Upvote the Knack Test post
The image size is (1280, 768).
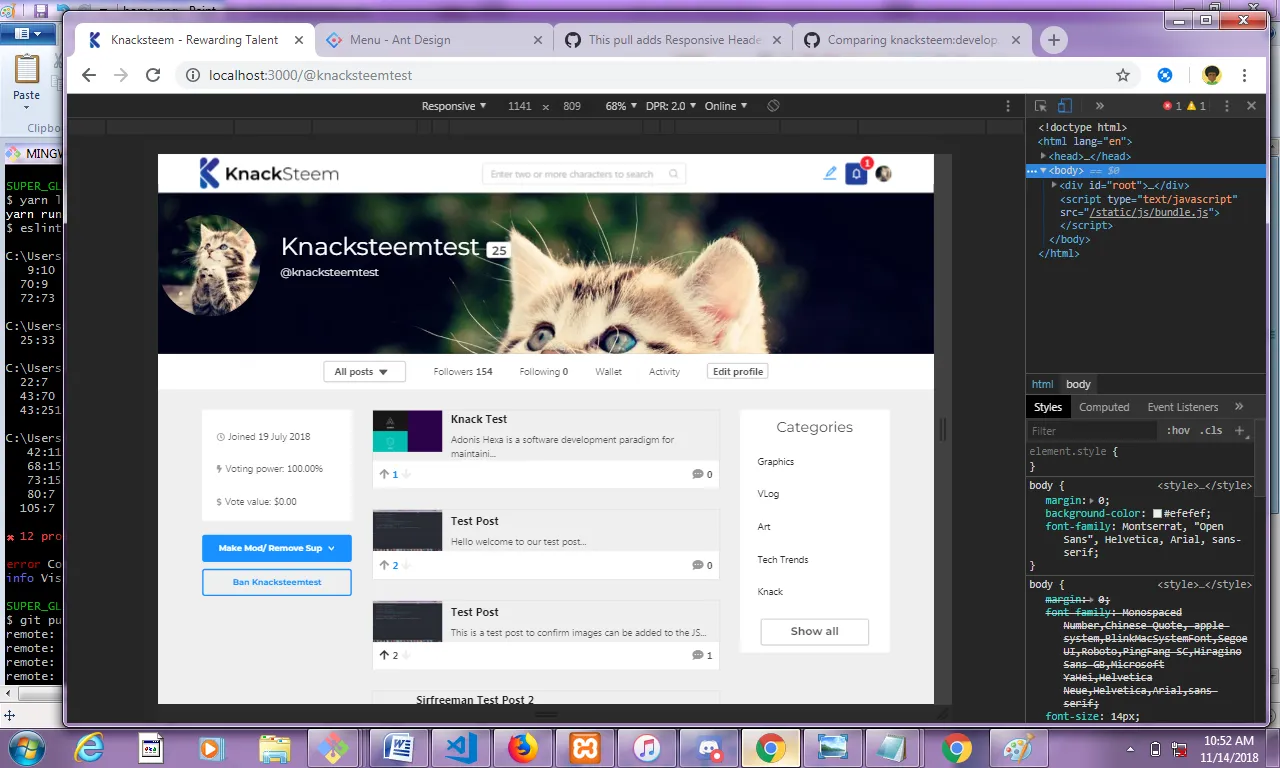tap(384, 474)
